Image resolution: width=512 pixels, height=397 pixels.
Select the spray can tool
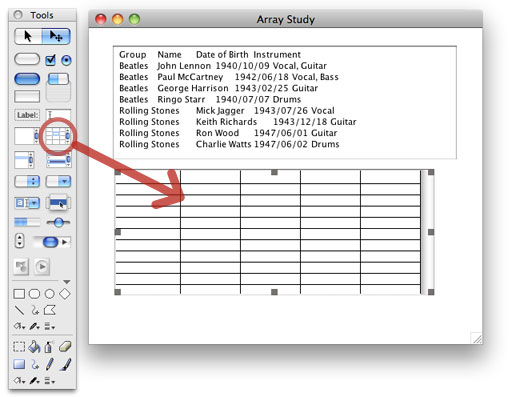coord(49,347)
